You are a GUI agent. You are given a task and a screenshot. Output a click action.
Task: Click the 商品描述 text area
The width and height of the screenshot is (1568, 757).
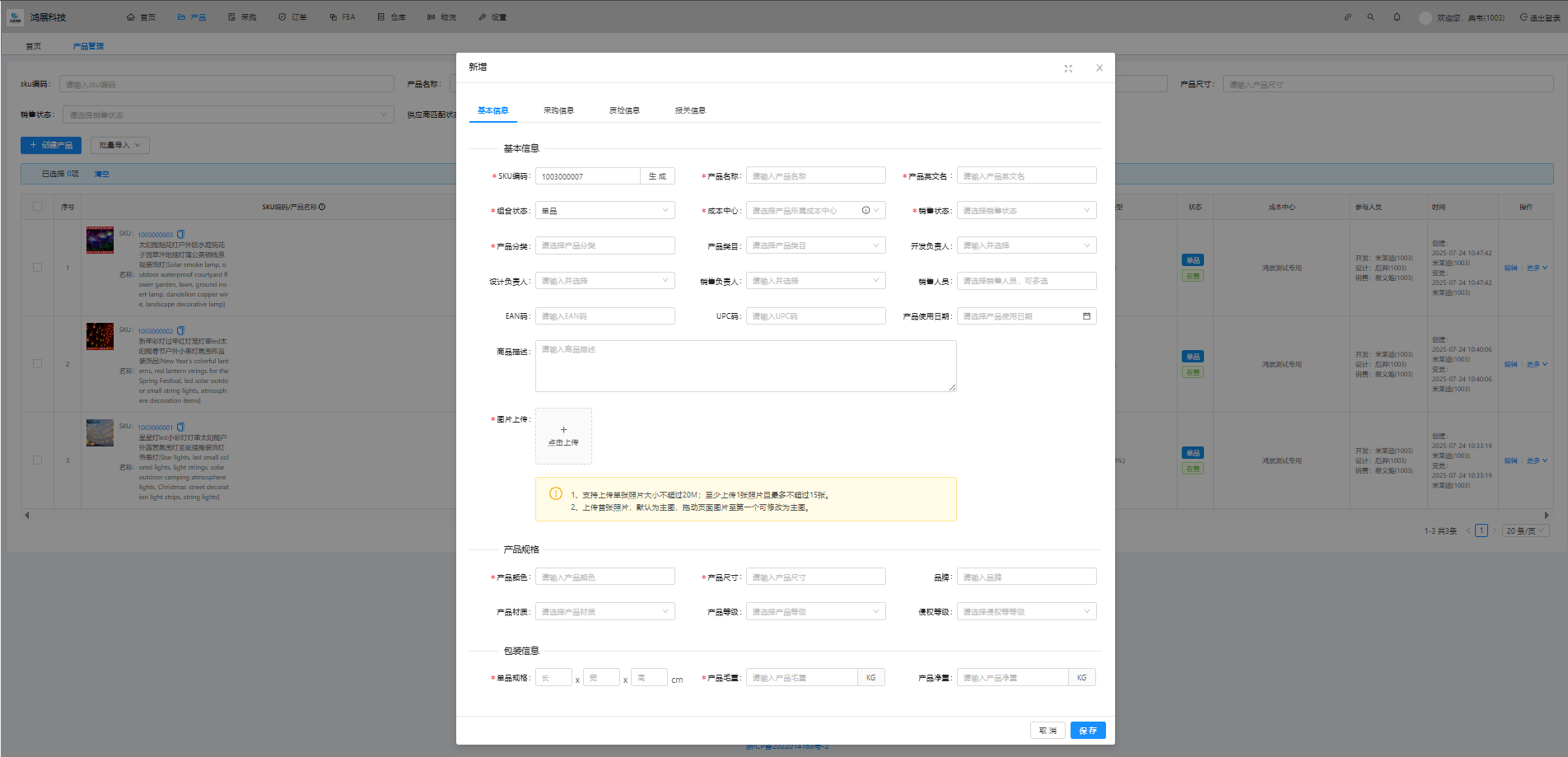point(745,367)
